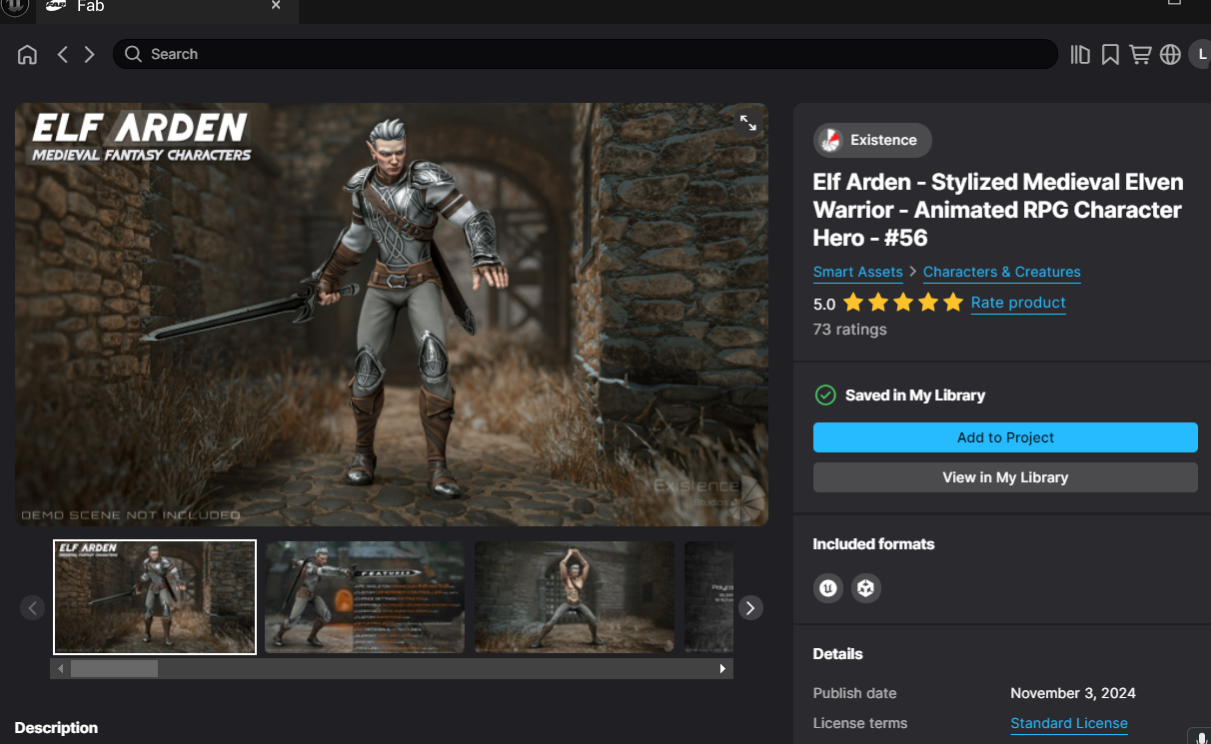The image size is (1211, 744).
Task: Click the Saved in My Library checkmark icon
Action: [x=825, y=395]
